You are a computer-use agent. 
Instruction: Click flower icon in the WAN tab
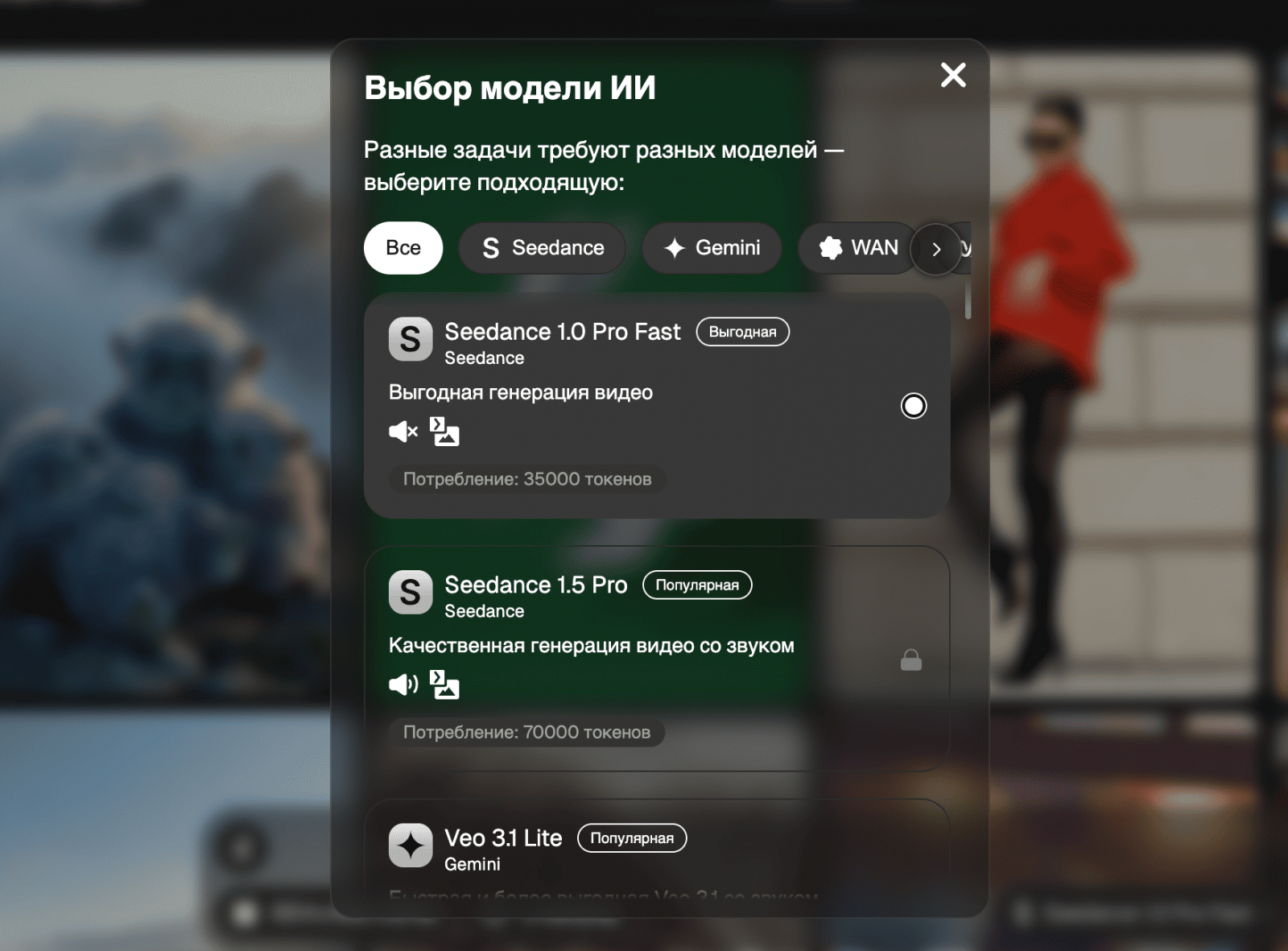tap(831, 248)
